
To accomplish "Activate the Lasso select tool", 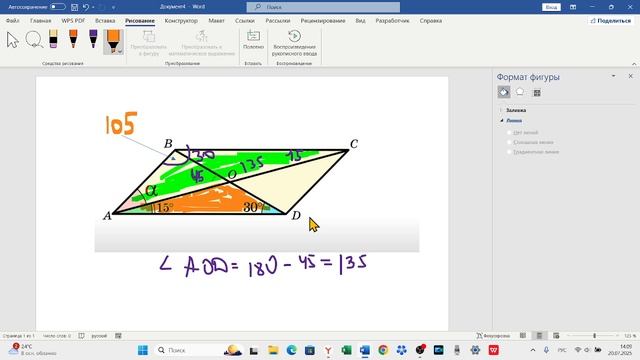I will point(34,40).
